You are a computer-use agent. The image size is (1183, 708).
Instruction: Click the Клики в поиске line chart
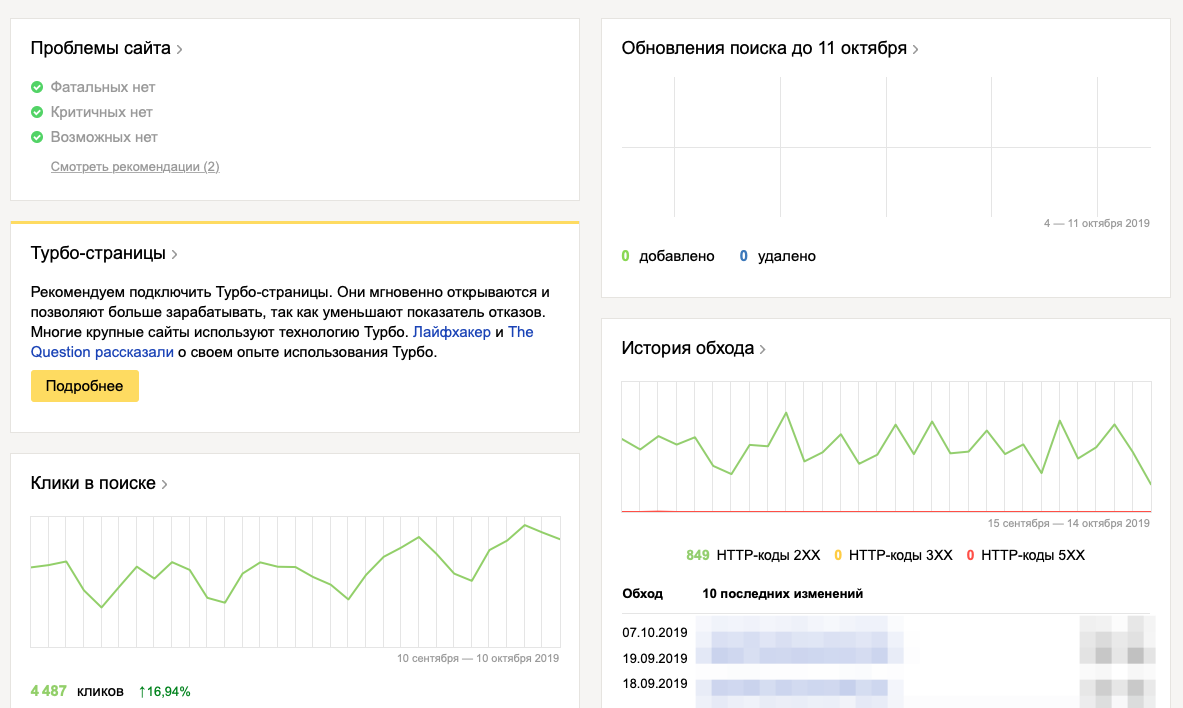click(x=295, y=581)
